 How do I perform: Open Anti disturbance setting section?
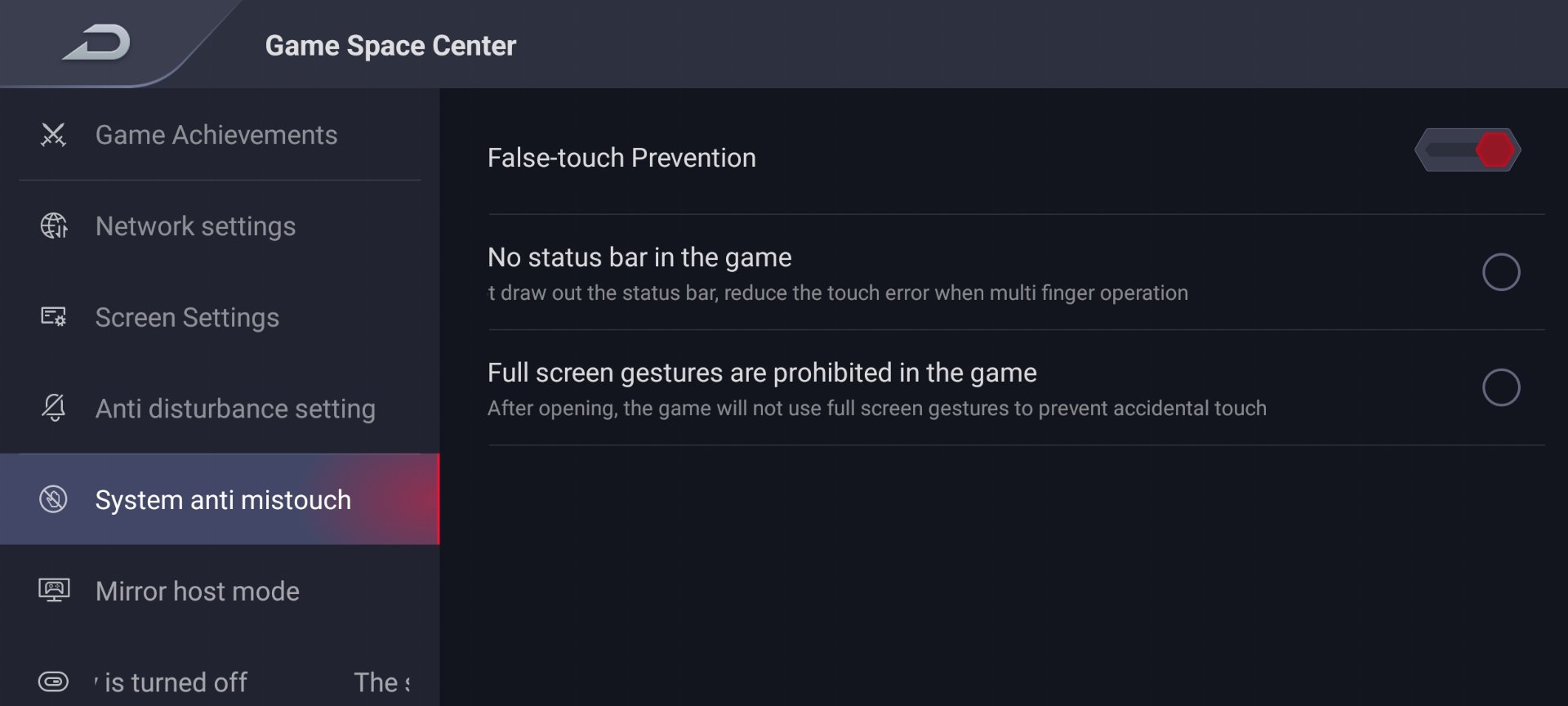(x=220, y=409)
